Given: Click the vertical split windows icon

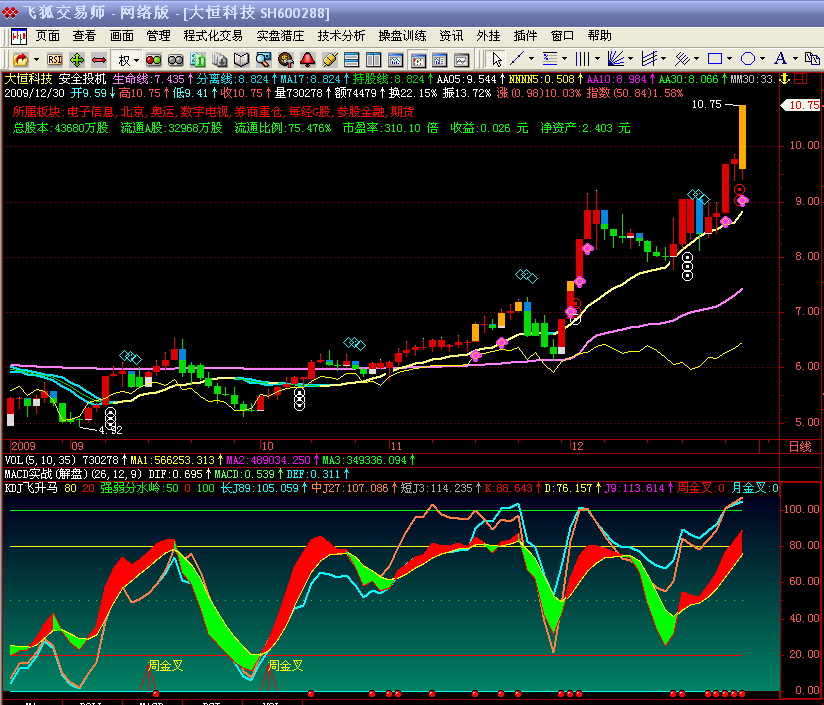Looking at the screenshot, I should (x=373, y=59).
